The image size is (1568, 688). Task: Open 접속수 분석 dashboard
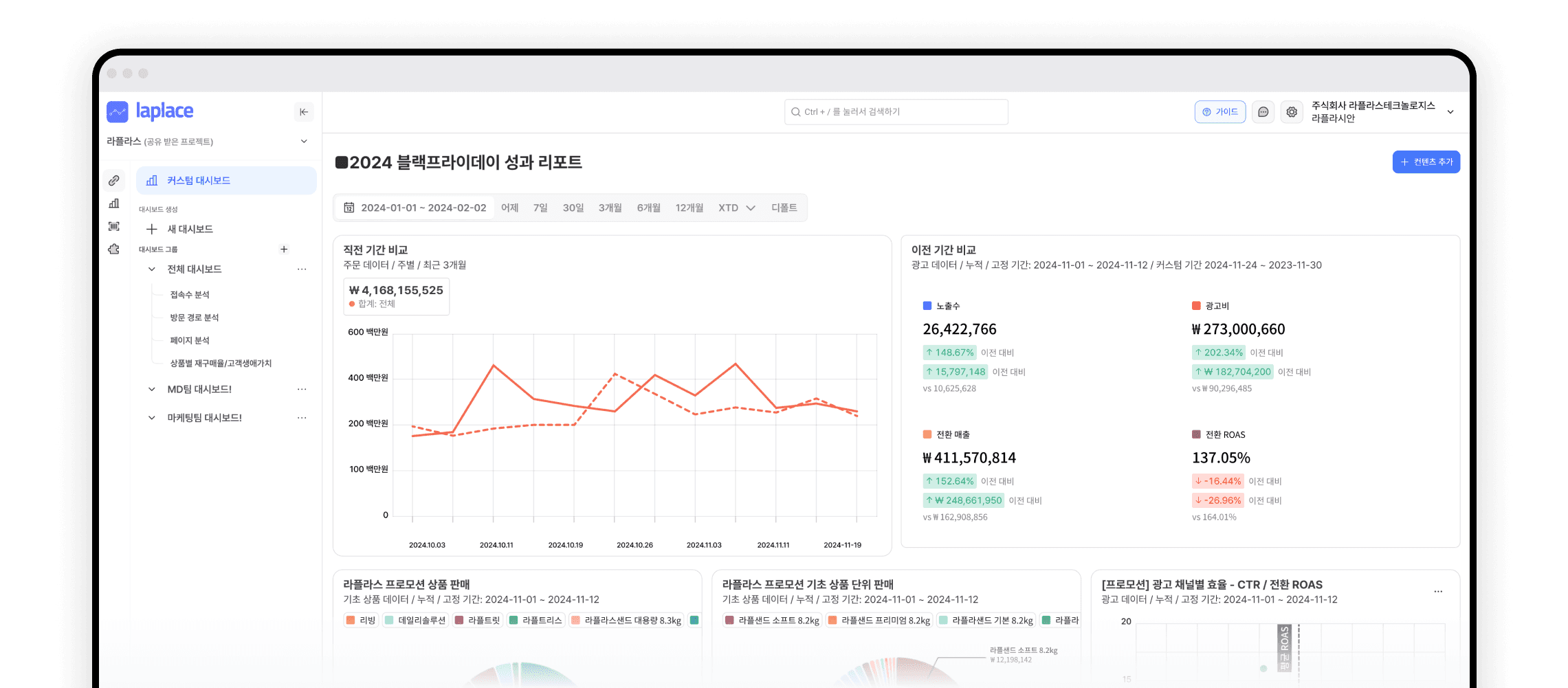[x=190, y=295]
